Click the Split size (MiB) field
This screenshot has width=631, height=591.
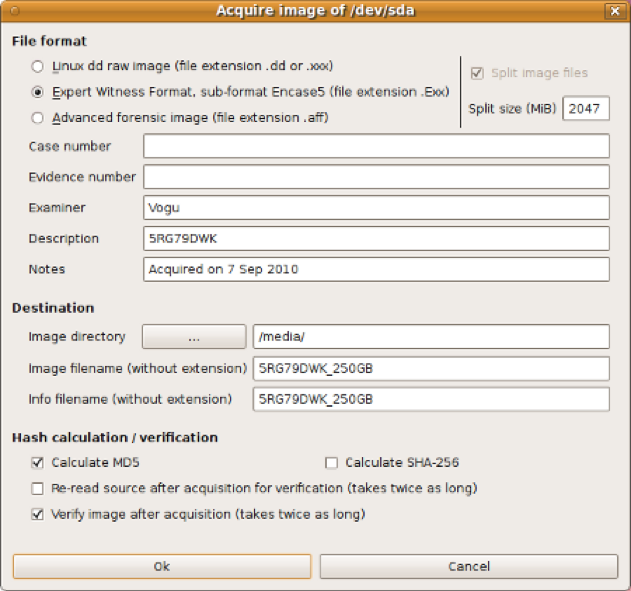coord(585,108)
